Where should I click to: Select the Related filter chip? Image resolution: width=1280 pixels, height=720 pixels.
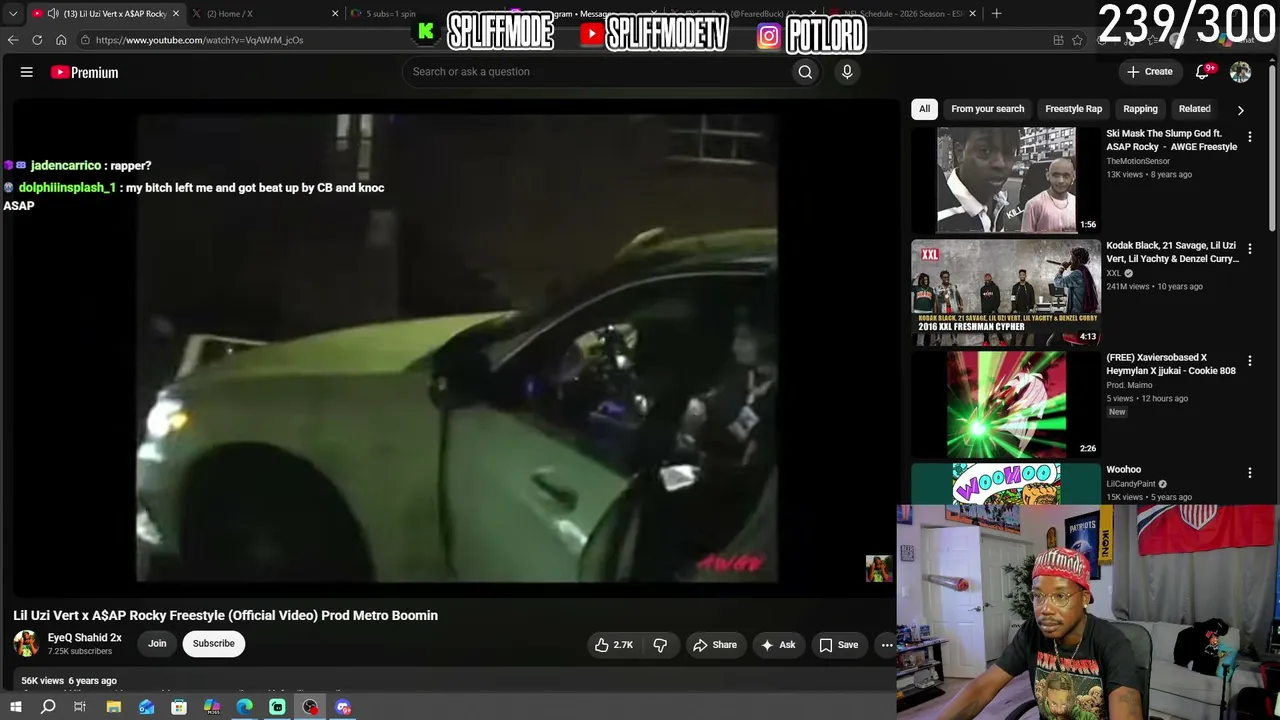point(1194,109)
